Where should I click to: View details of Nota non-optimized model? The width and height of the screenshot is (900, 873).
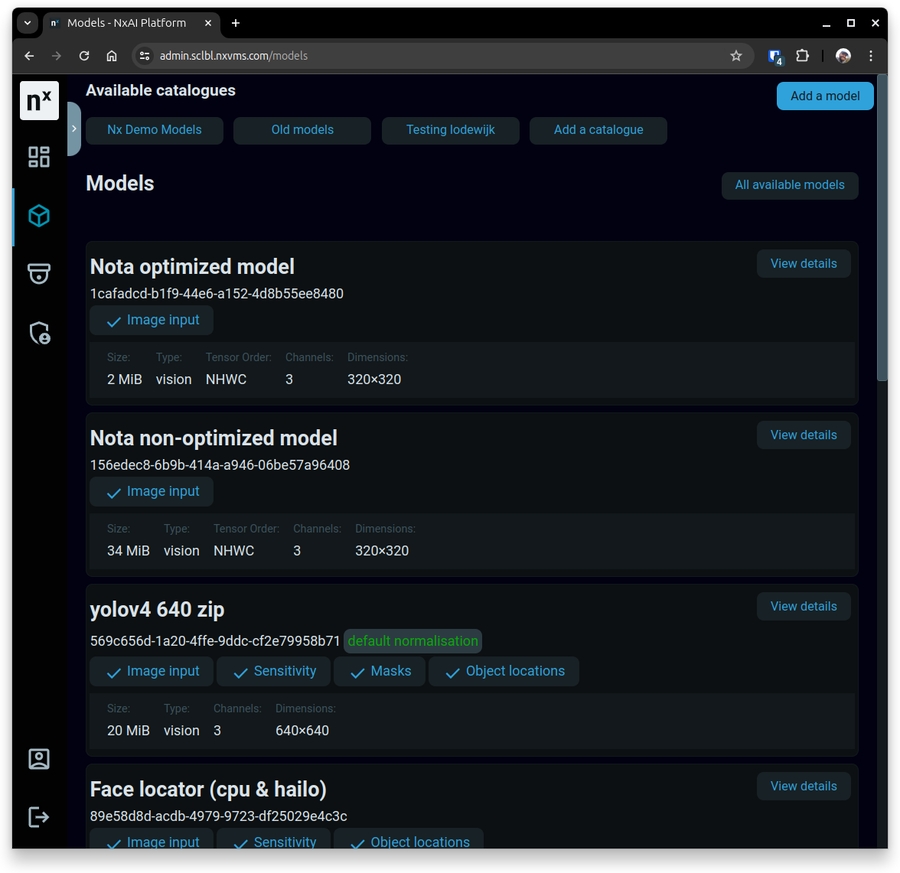[x=803, y=435]
